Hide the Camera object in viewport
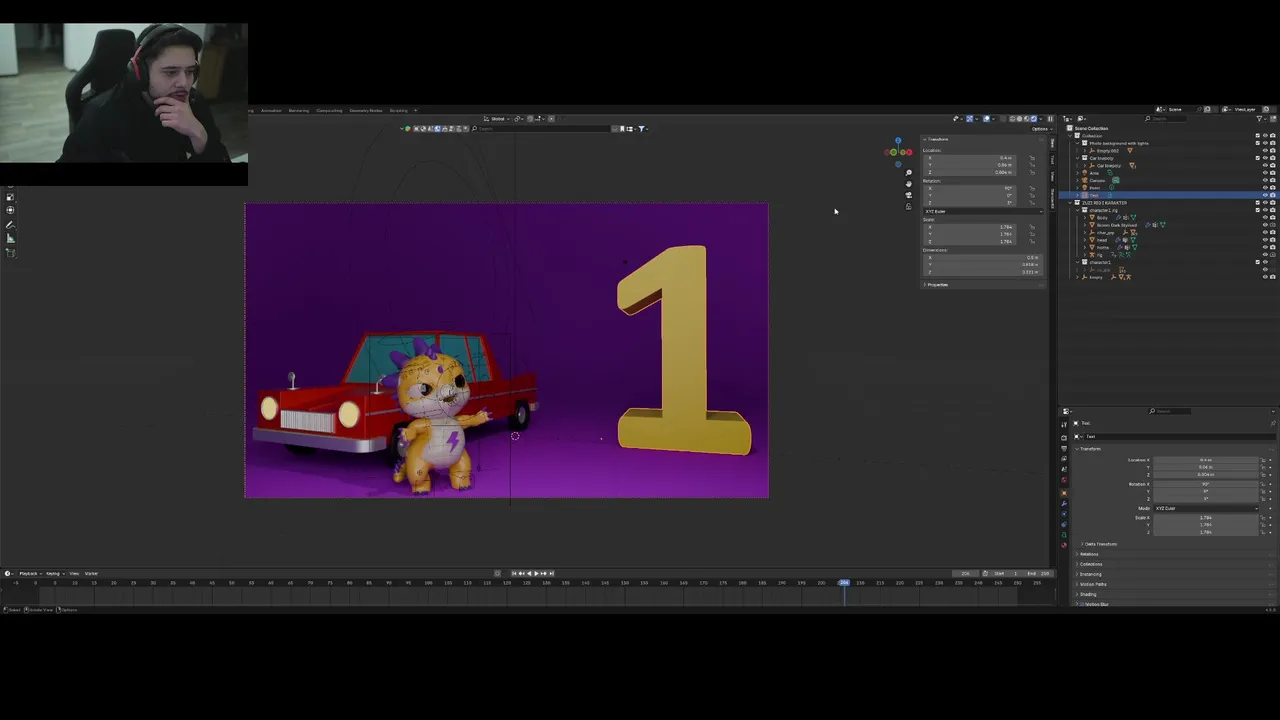This screenshot has height=720, width=1280. tap(1265, 180)
